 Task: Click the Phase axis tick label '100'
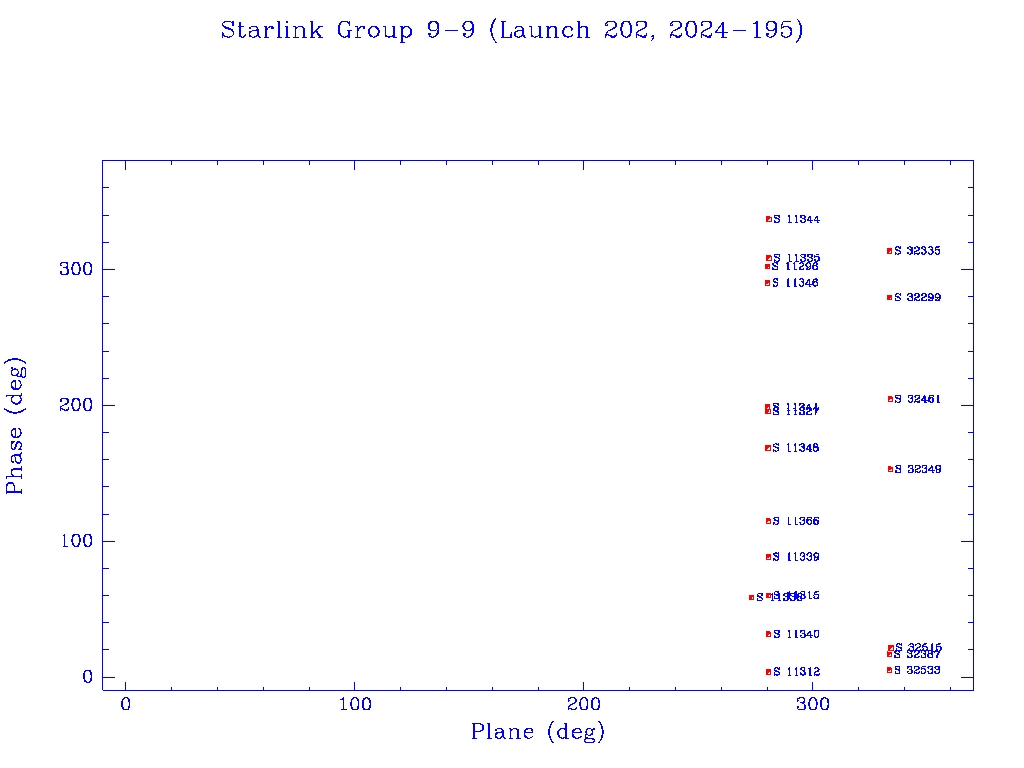76,541
